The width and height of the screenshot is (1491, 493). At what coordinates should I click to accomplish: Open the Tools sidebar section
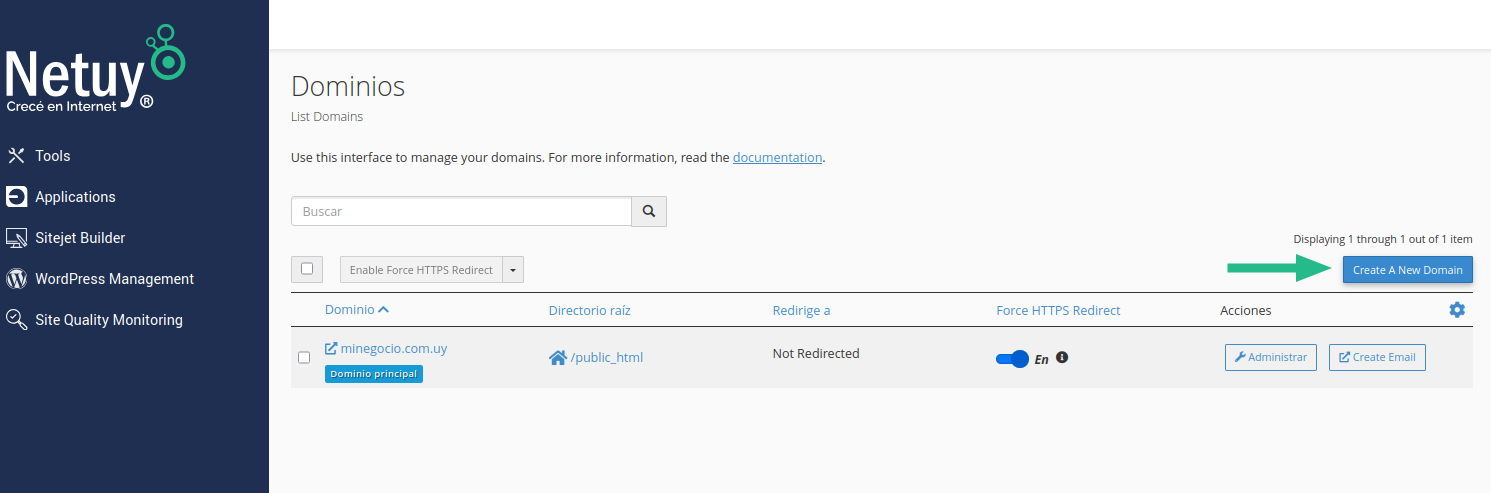pos(52,156)
